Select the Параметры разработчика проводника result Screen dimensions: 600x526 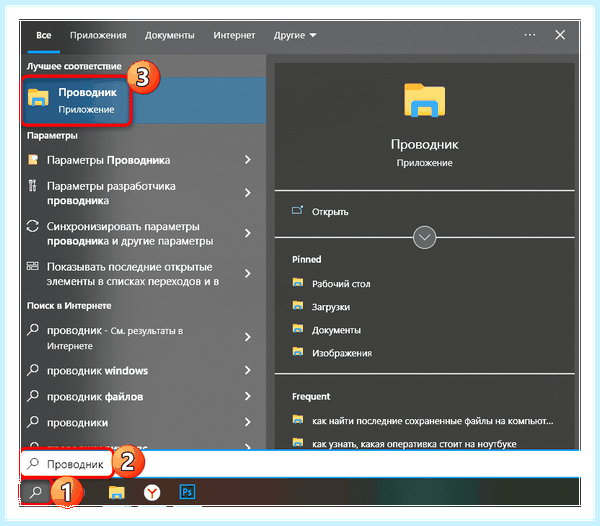[x=144, y=193]
